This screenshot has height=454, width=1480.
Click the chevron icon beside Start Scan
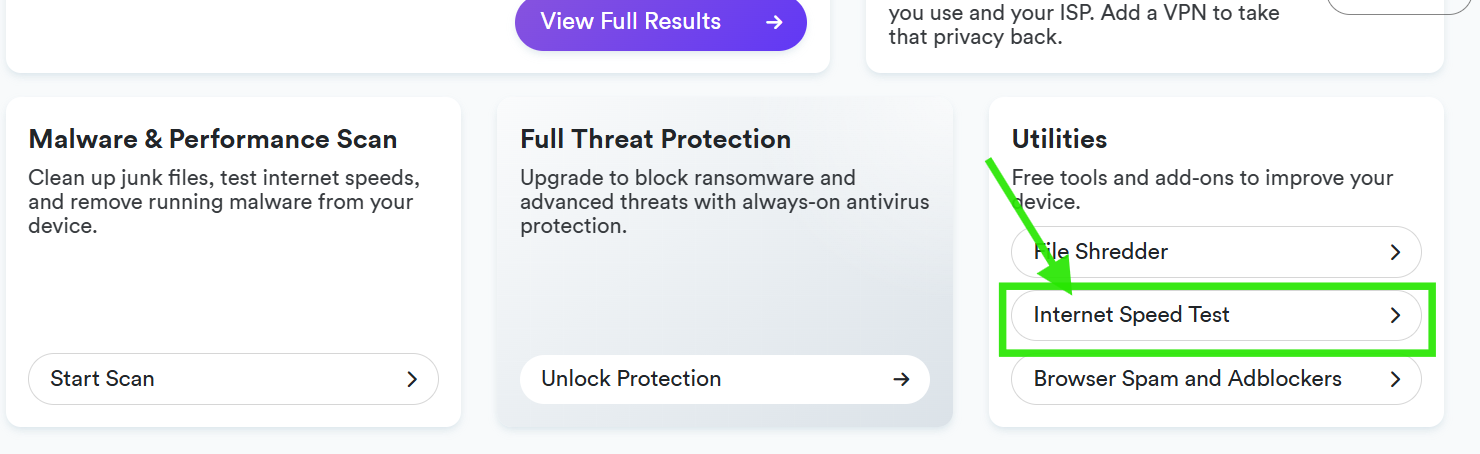(412, 379)
